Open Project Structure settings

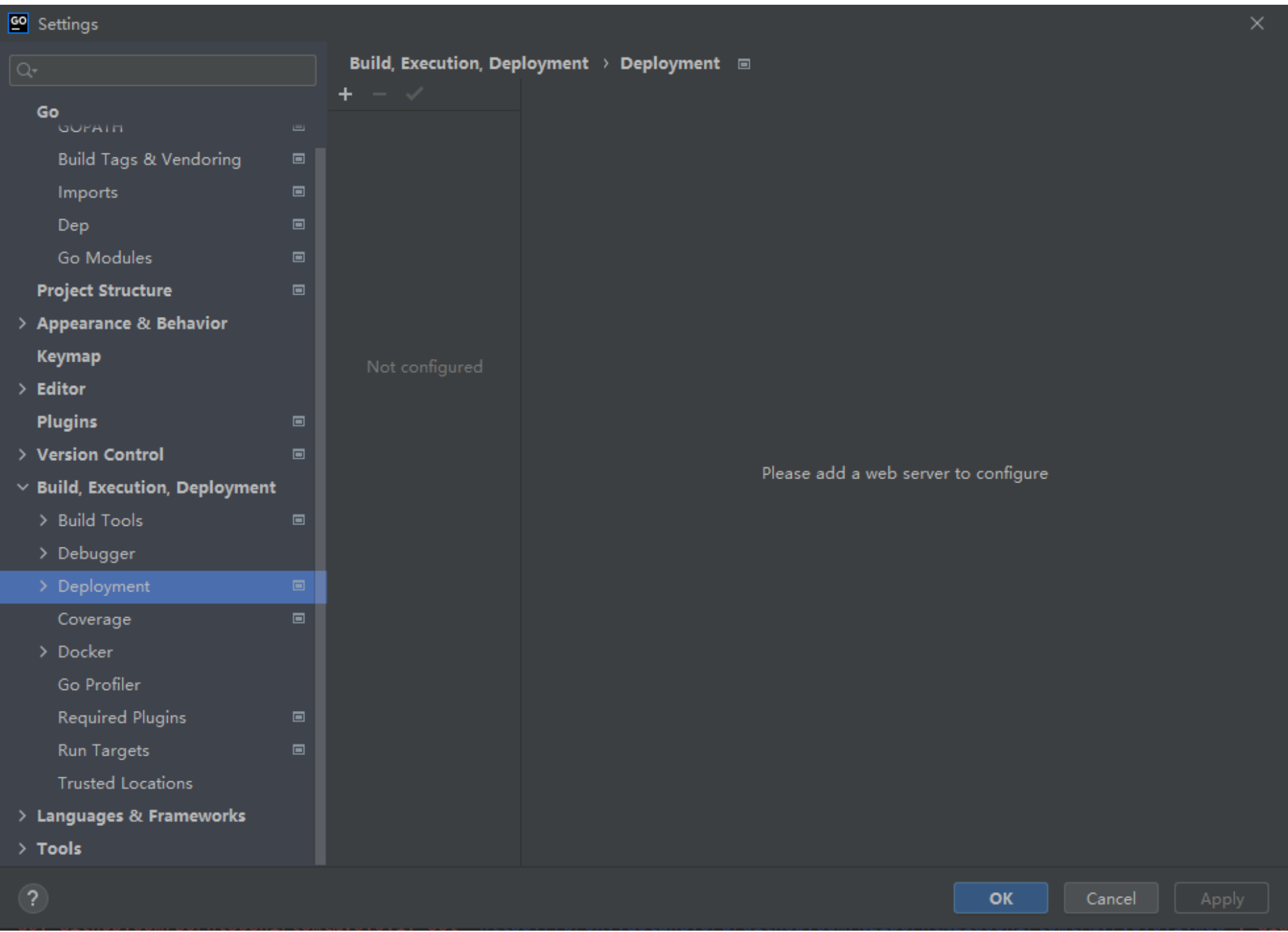(104, 291)
